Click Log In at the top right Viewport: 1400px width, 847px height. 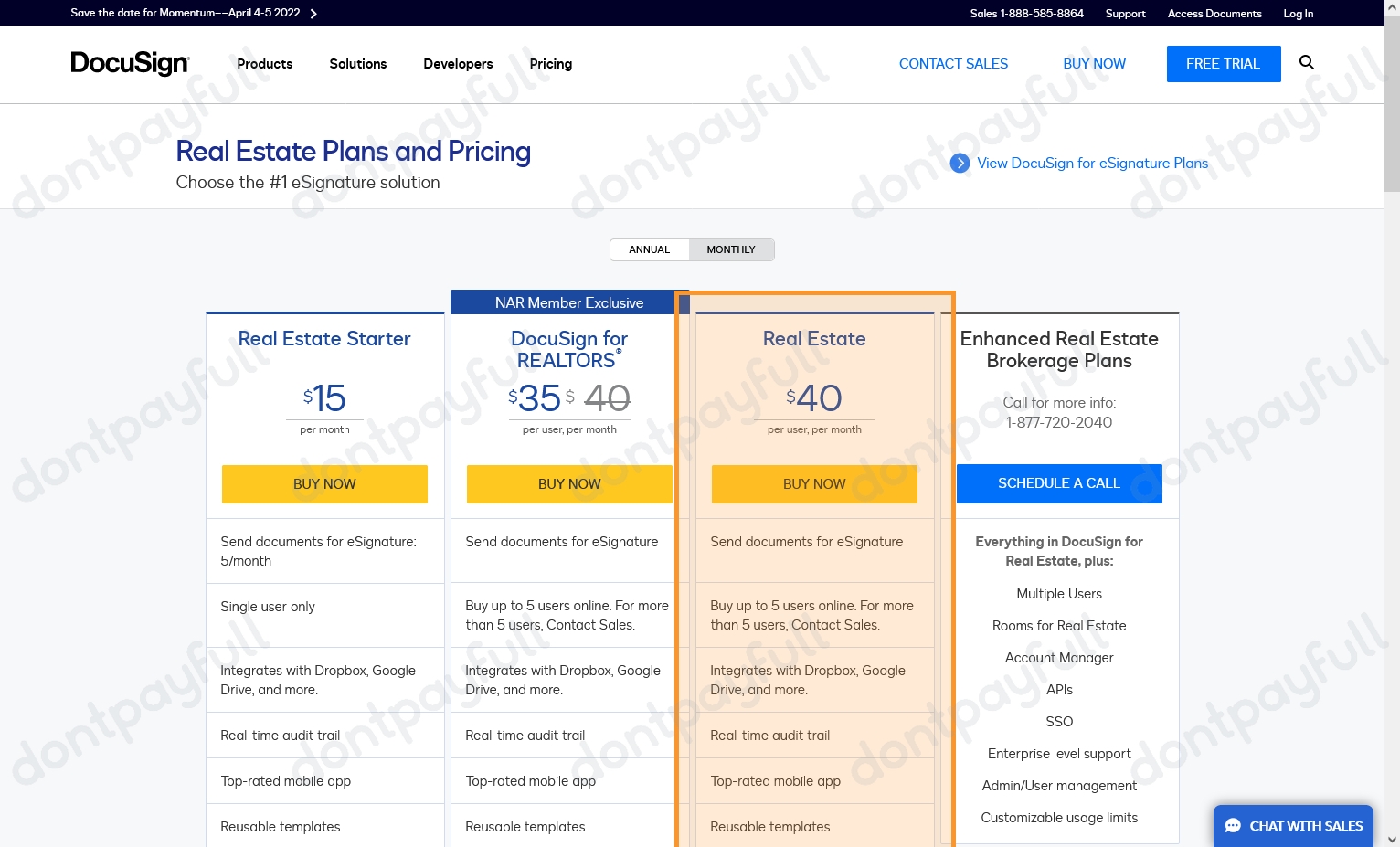1298,13
